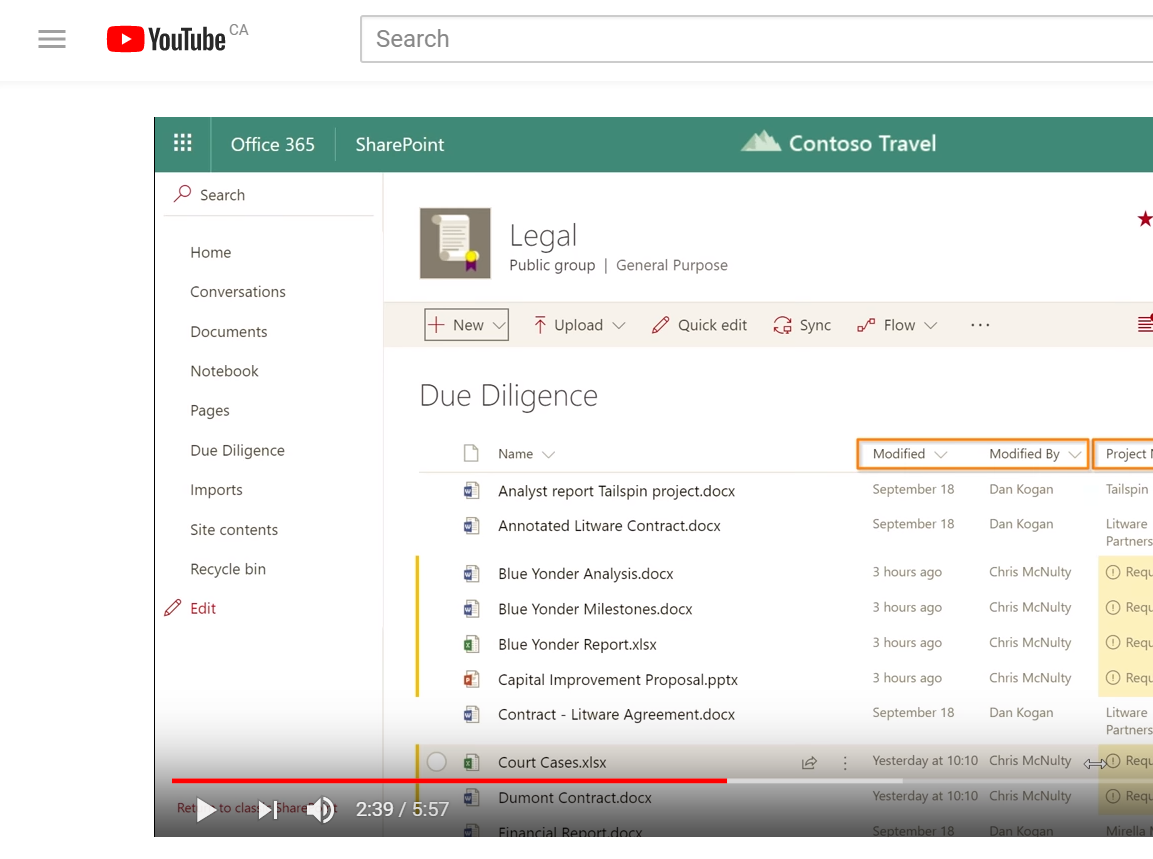Image resolution: width=1153 pixels, height=859 pixels.
Task: Open Recycle bin in the navigation
Action: pyautogui.click(x=228, y=569)
